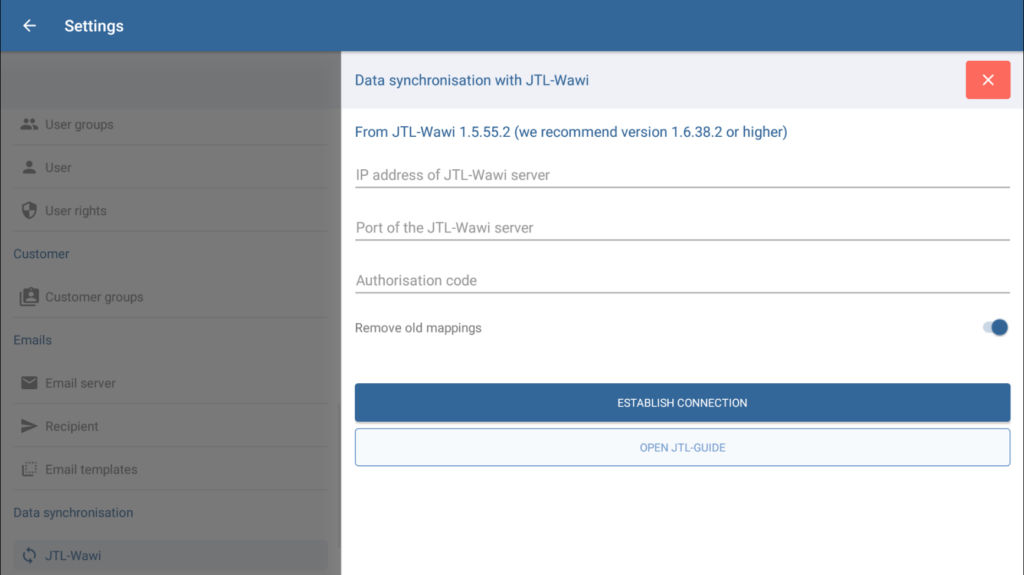Screen dimensions: 1024x575
Task: Click the Recipient send arrow icon
Action: click(29, 426)
